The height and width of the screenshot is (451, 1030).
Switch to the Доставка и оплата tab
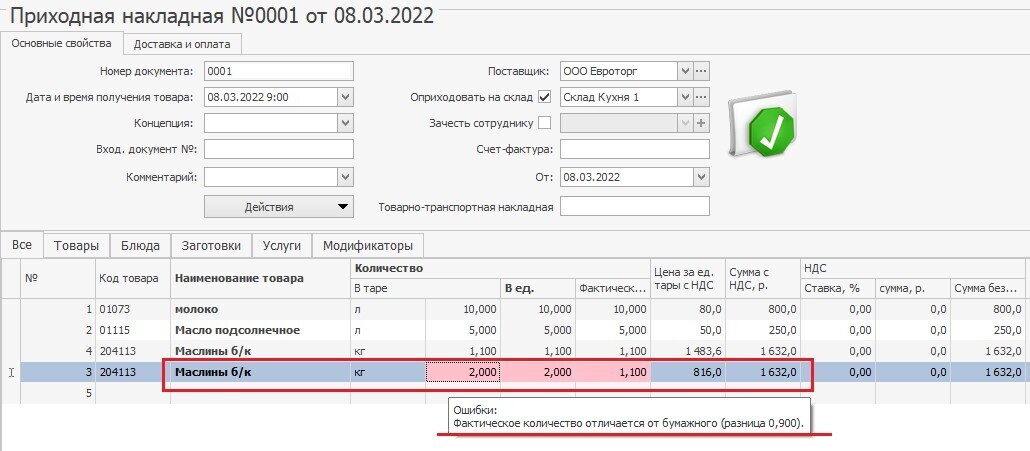coord(182,44)
